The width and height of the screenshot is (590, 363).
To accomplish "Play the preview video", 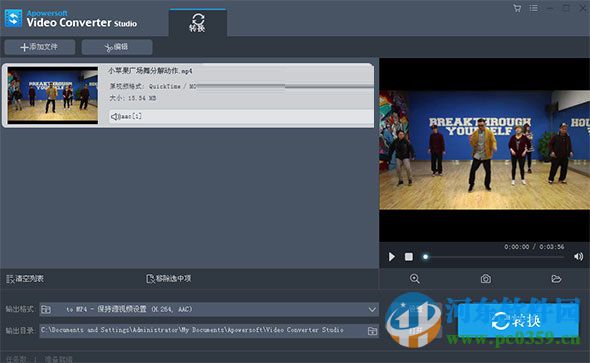I will click(392, 257).
